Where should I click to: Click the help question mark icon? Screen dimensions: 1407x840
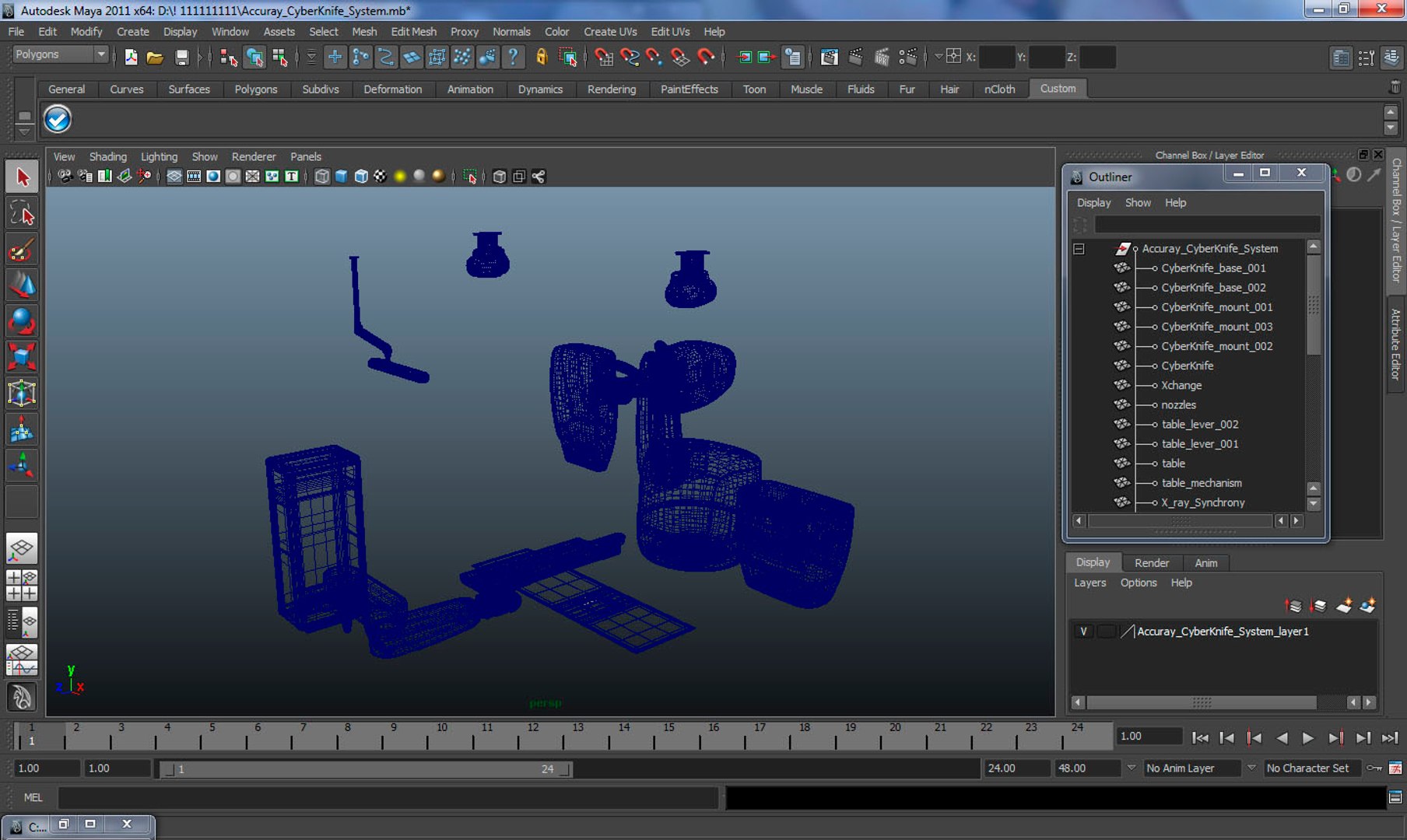coord(513,57)
